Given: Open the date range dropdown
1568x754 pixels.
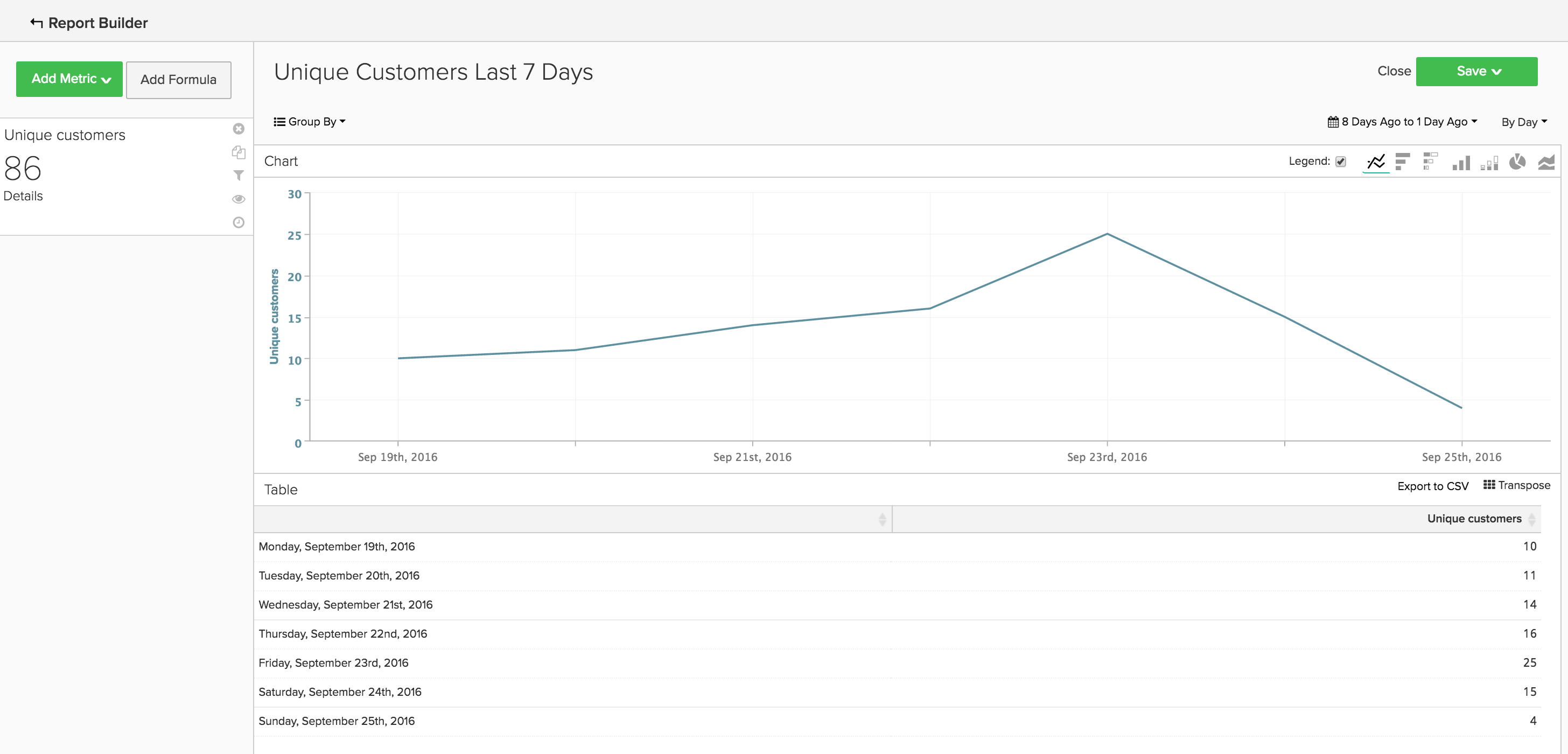Looking at the screenshot, I should point(1403,121).
